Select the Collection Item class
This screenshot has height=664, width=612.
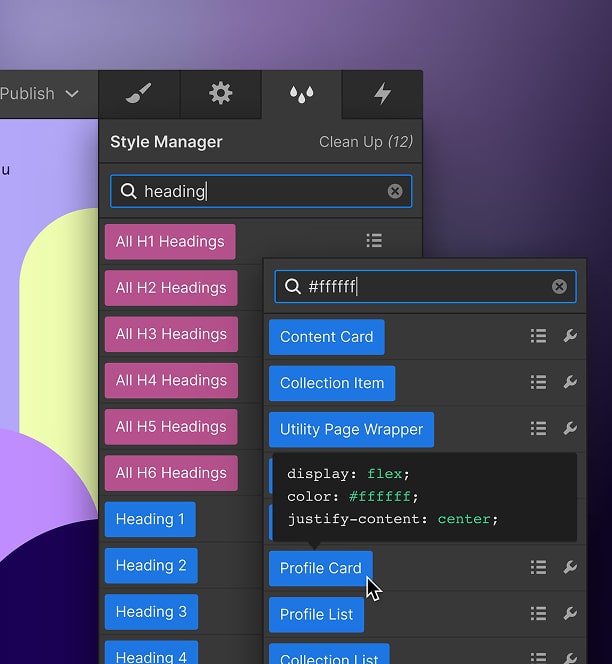pos(332,383)
